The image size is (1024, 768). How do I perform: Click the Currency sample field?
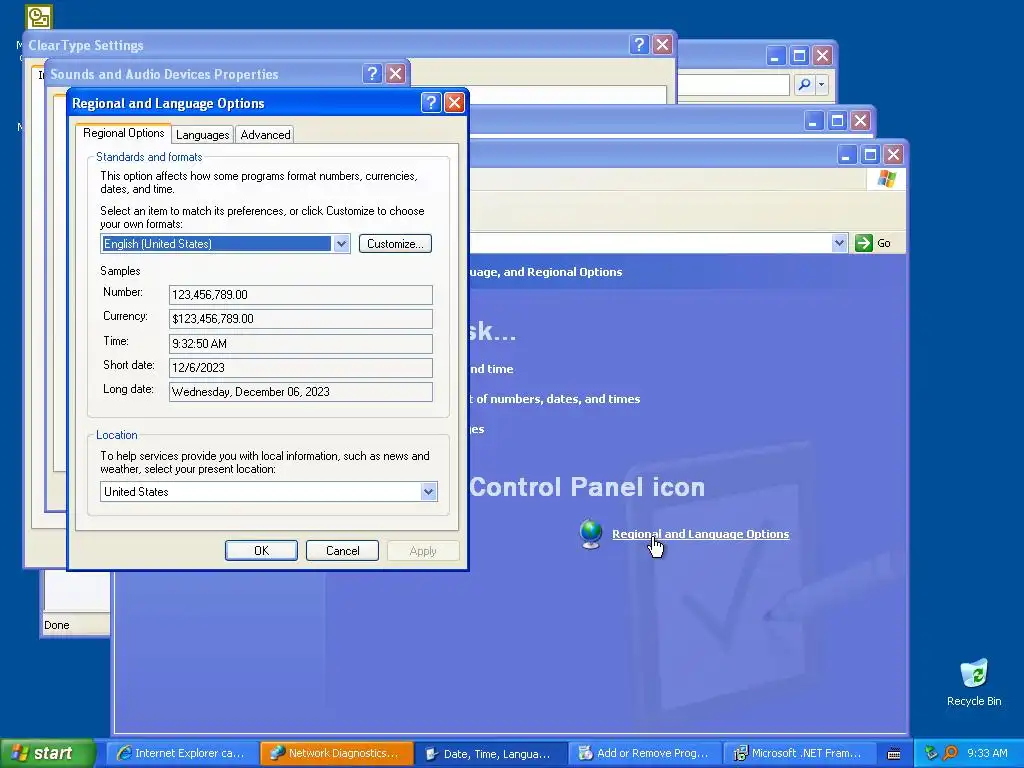click(300, 319)
